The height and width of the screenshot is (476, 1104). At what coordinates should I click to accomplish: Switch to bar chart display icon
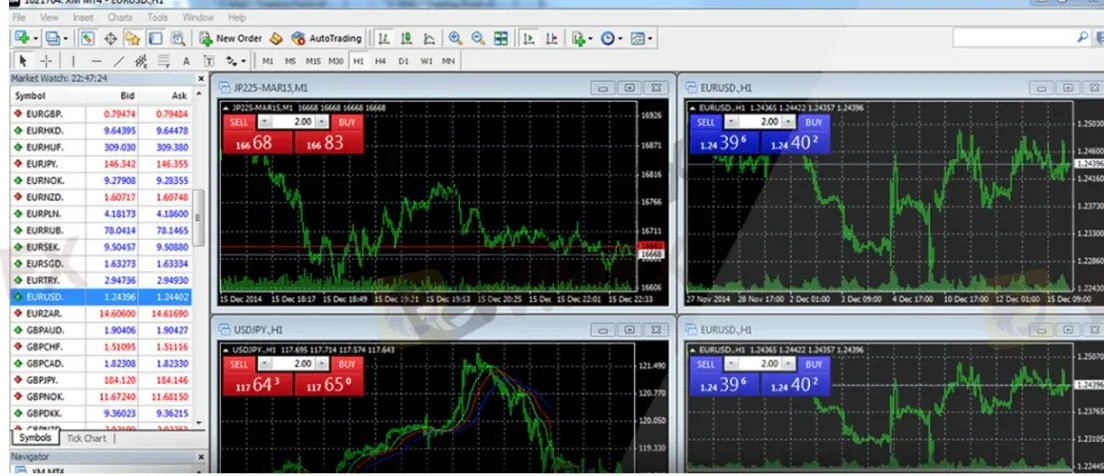(x=383, y=38)
